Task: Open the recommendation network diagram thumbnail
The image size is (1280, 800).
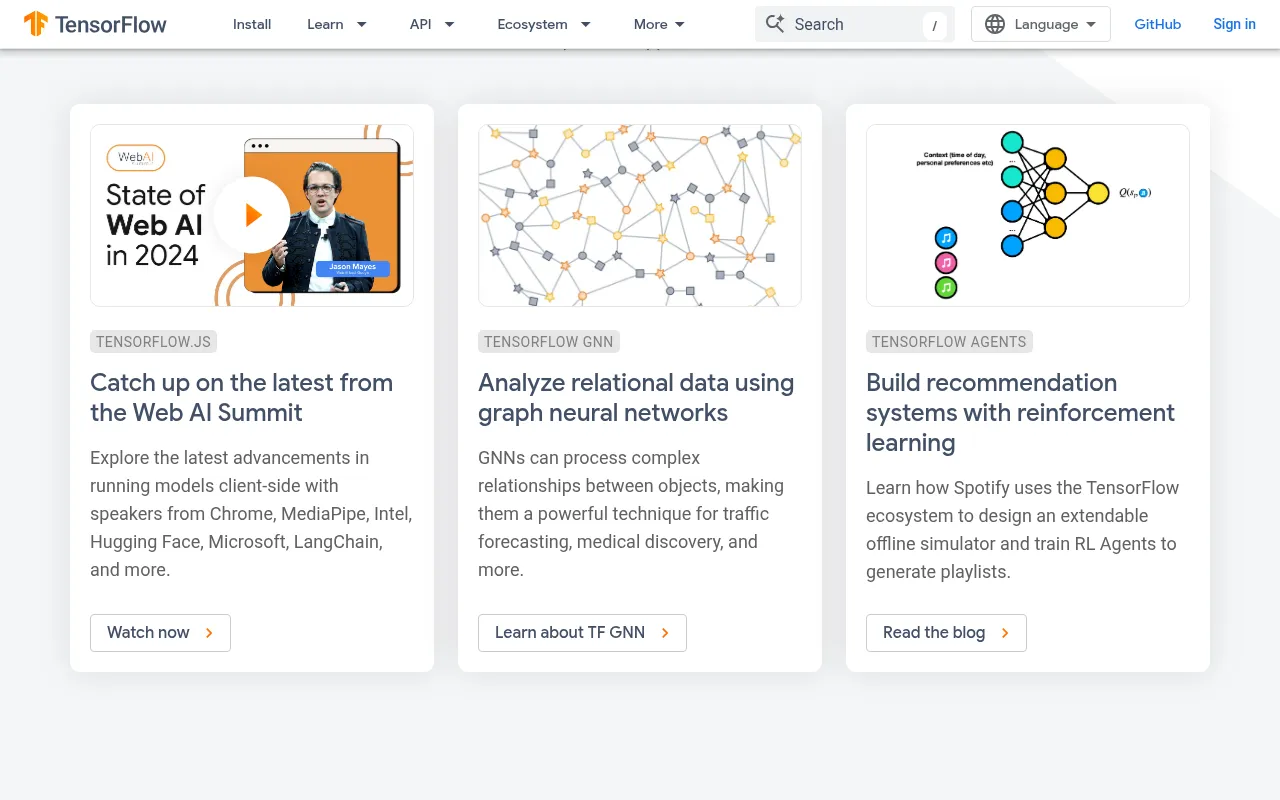Action: pos(1028,215)
